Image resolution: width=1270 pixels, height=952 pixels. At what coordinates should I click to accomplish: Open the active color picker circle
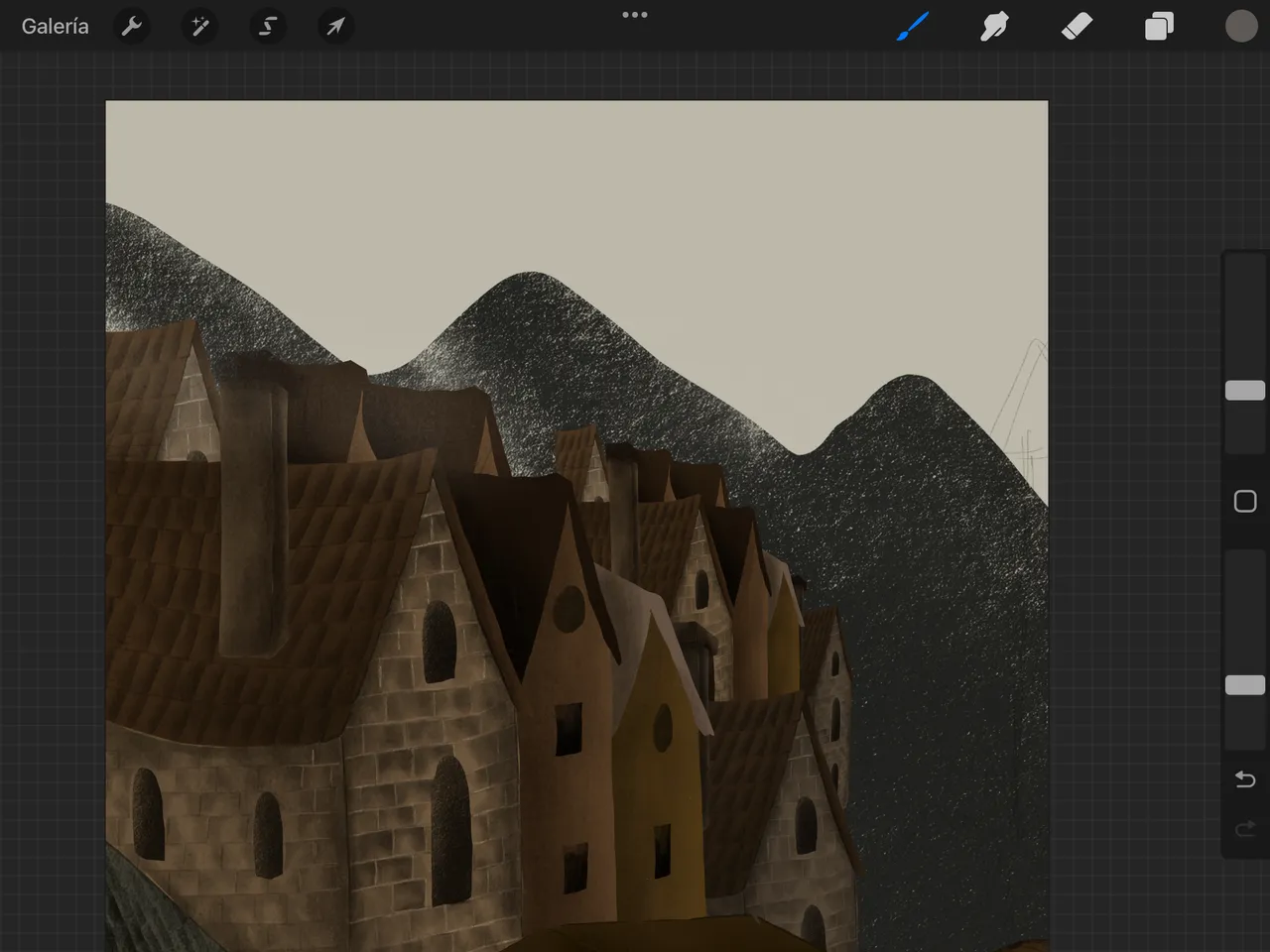coord(1241,26)
